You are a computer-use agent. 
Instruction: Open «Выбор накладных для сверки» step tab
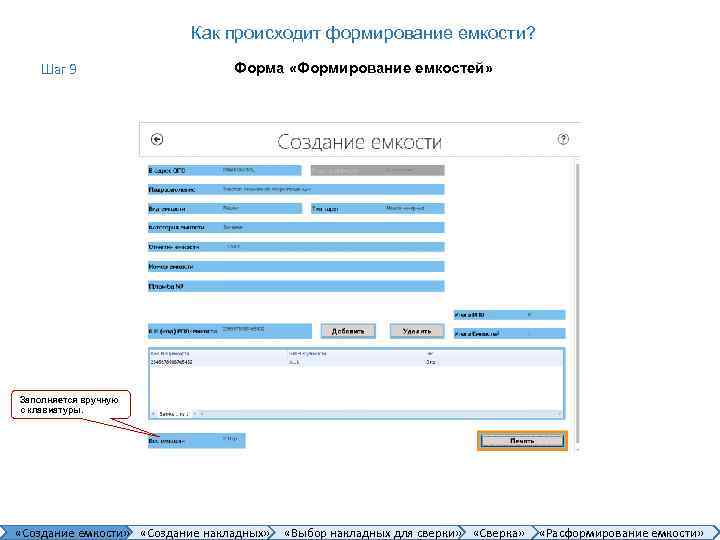372,533
